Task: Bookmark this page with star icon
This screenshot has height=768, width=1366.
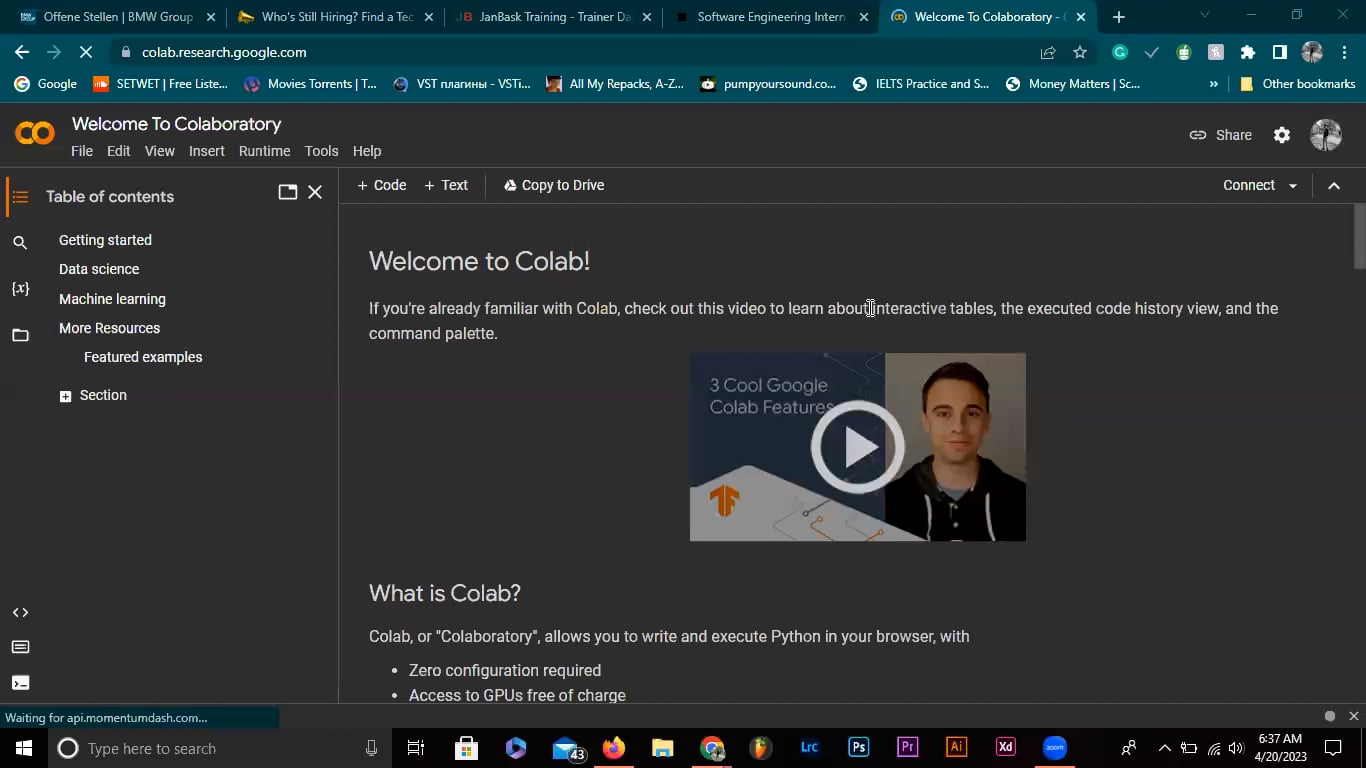Action: 1080,52
